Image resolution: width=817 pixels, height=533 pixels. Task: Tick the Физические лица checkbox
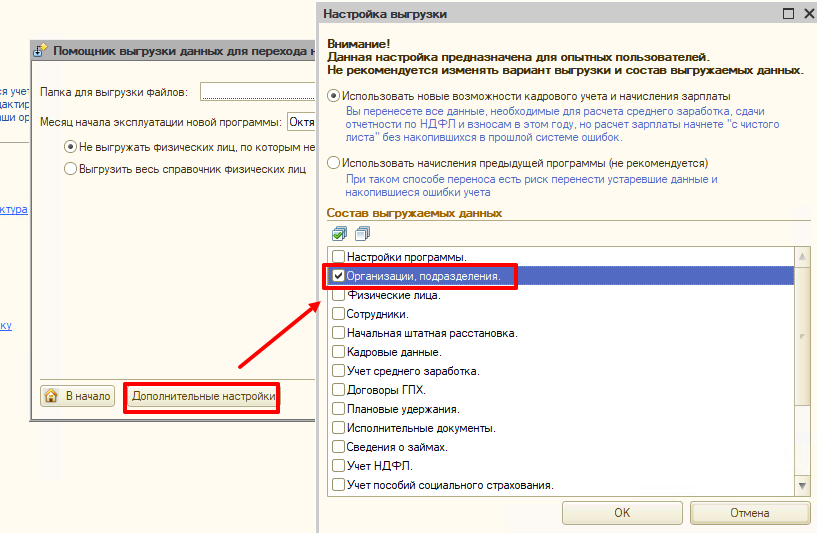(x=339, y=295)
